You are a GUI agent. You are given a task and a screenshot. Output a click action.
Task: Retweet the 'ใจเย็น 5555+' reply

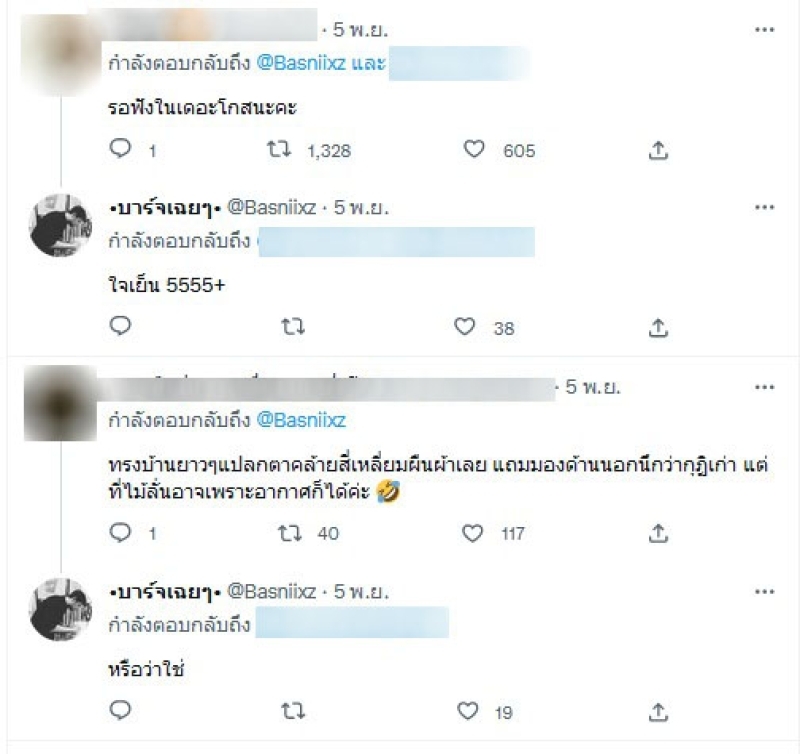[293, 326]
